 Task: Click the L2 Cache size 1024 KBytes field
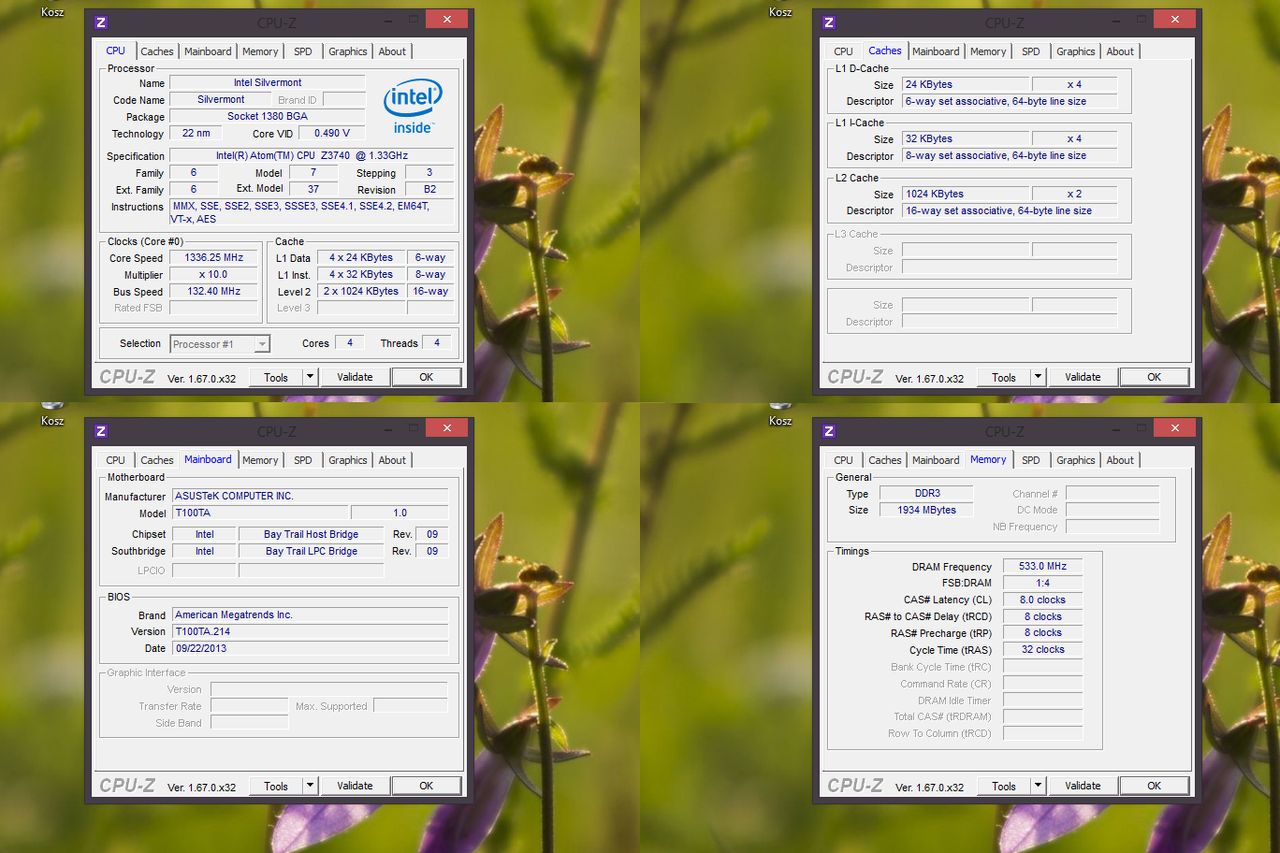[965, 194]
